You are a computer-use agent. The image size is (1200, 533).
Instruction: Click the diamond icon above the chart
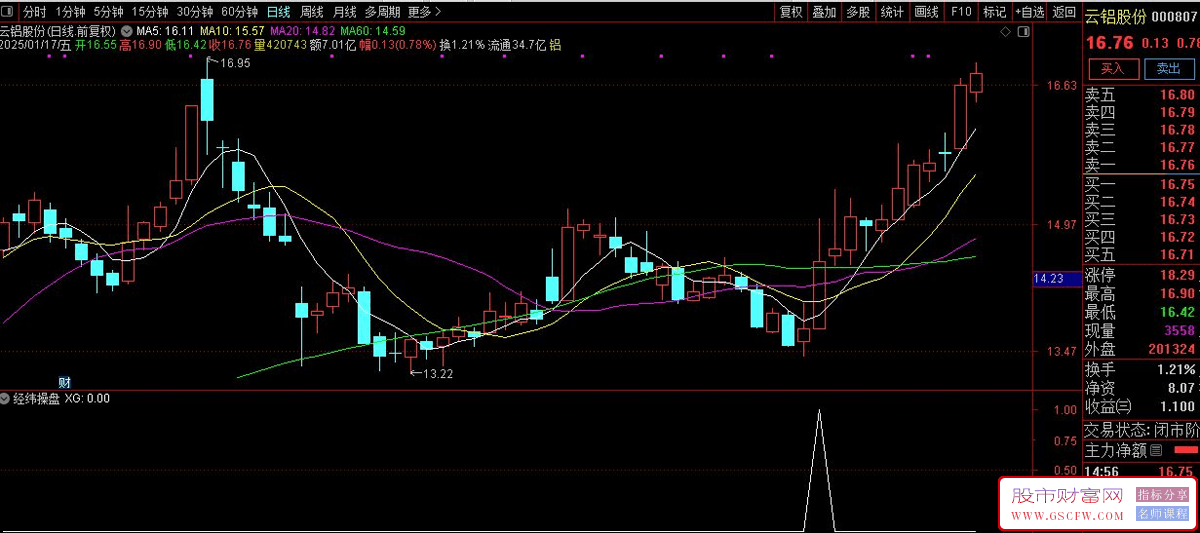coord(1005,32)
